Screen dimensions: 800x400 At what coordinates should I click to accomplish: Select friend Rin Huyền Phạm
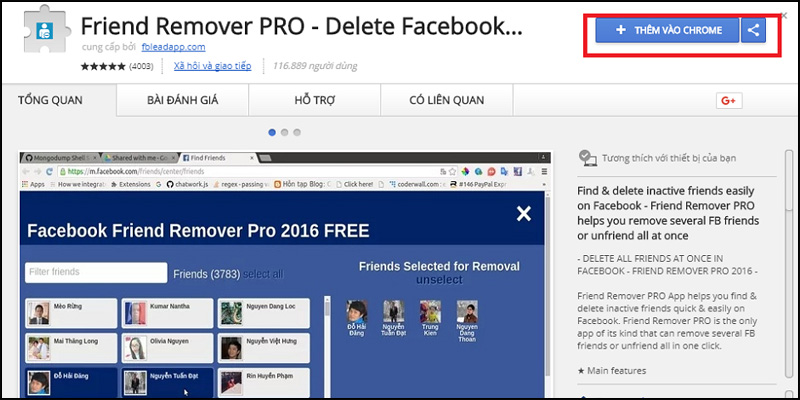(264, 383)
